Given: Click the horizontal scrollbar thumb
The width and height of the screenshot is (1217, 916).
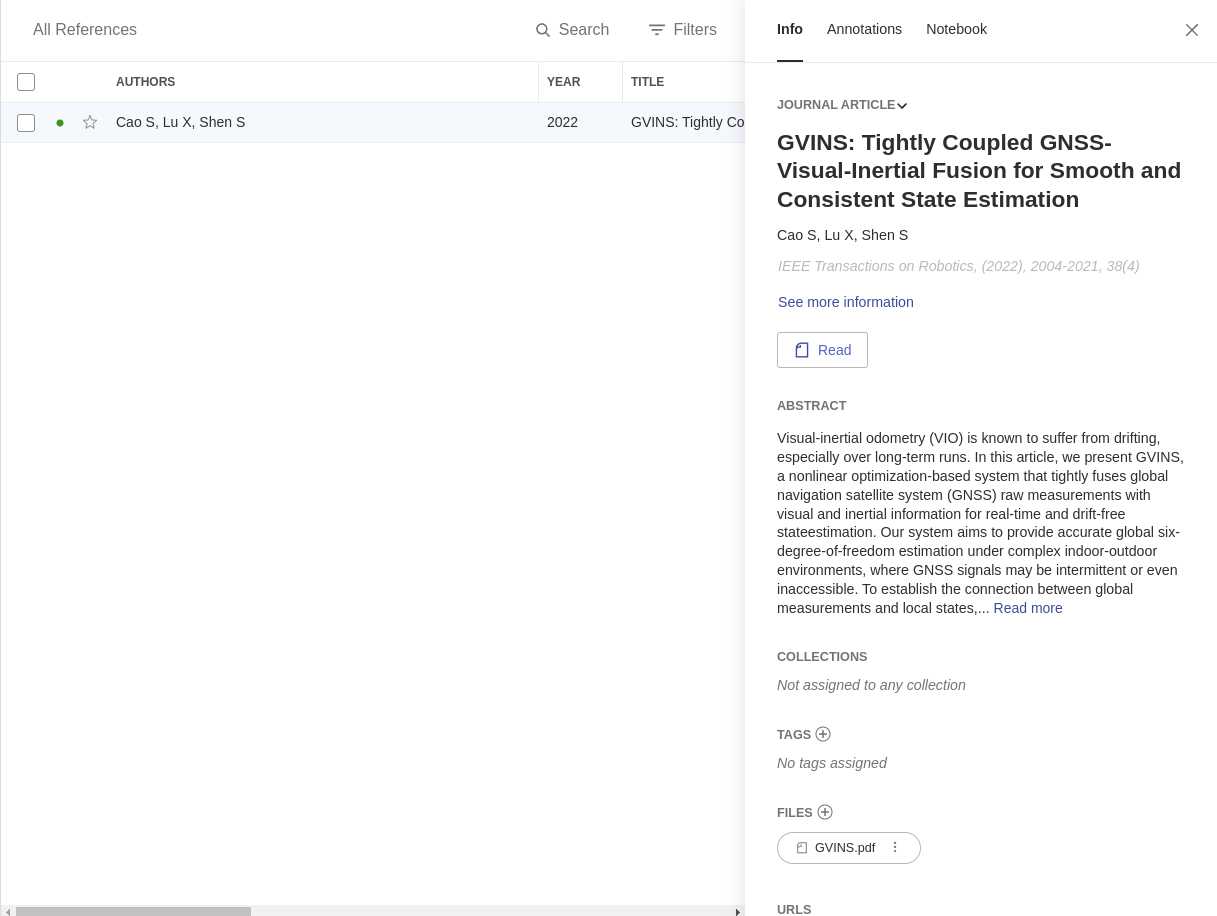Looking at the screenshot, I should click(x=133, y=911).
